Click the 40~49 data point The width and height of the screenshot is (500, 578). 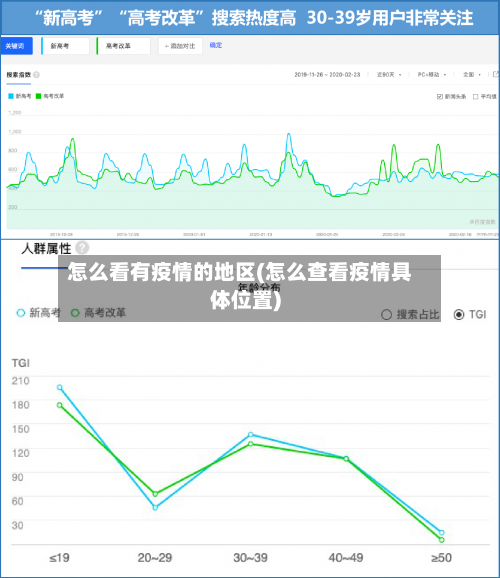click(x=346, y=459)
